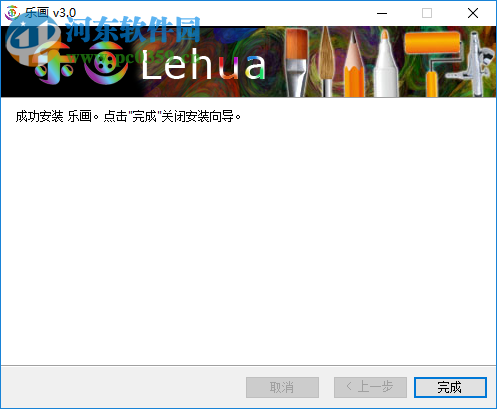Image resolution: width=497 pixels, height=409 pixels.
Task: Click the 河东软件园 watermark text
Action: click(x=133, y=29)
